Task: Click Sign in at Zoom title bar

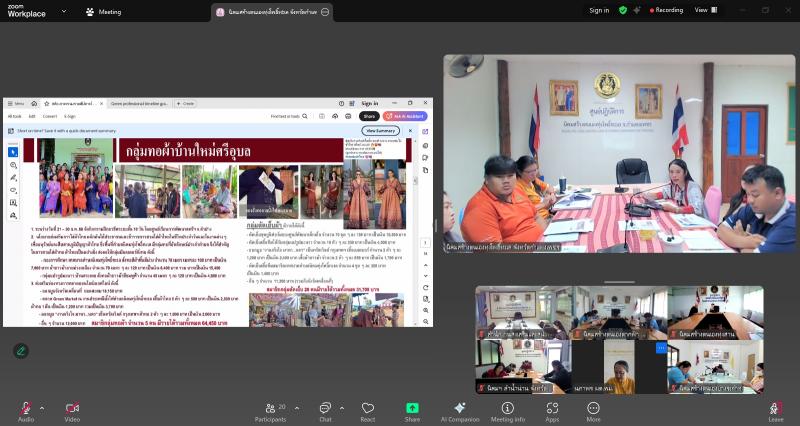Action: tap(599, 10)
